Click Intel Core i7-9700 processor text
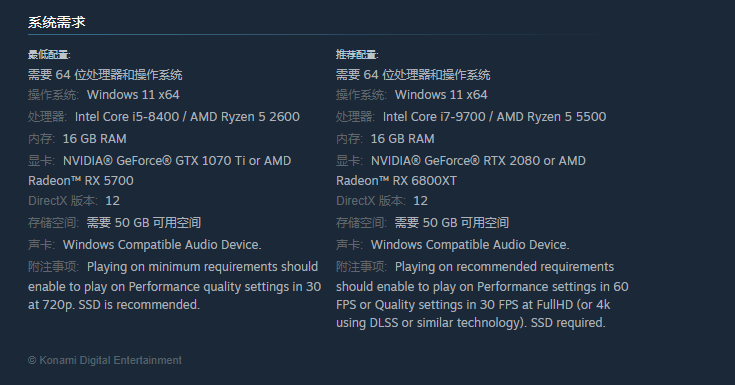Viewport: 735px width, 385px height. coord(434,117)
